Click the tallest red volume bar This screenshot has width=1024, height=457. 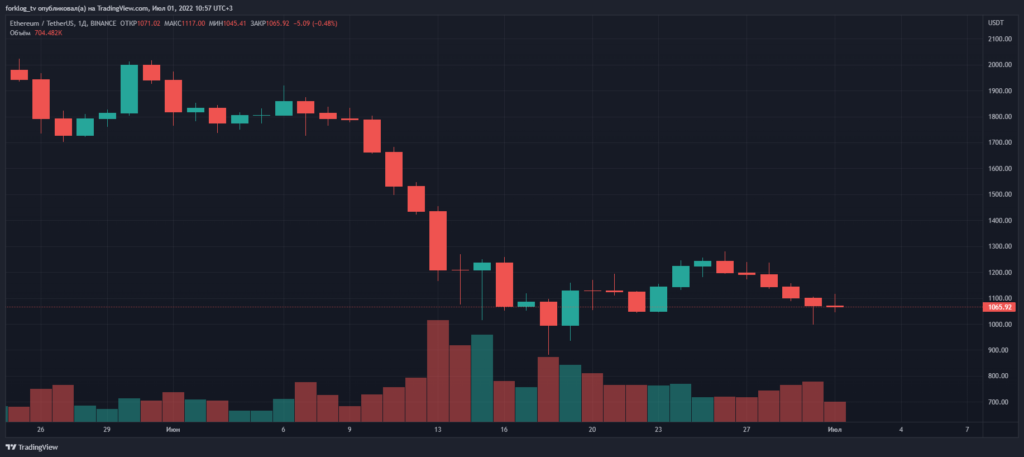tap(437, 370)
